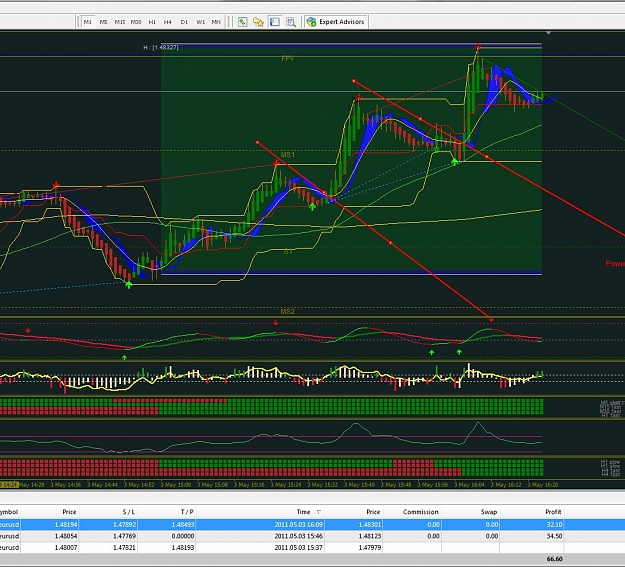Viewport: 625px width, 567px height.
Task: Click the MS2 level label on chart
Action: tap(288, 311)
